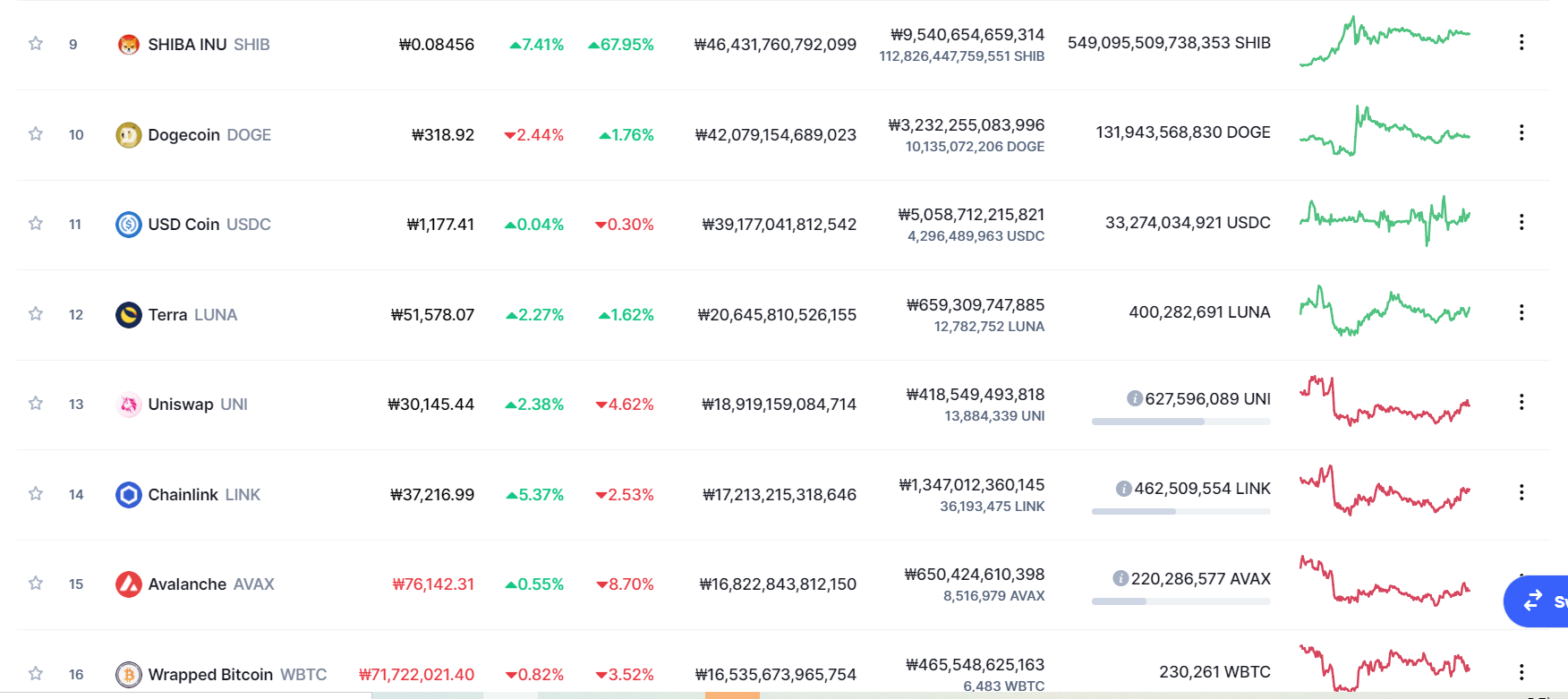This screenshot has width=1568, height=699.
Task: Click the Avalanche supply info icon
Action: [x=1120, y=579]
